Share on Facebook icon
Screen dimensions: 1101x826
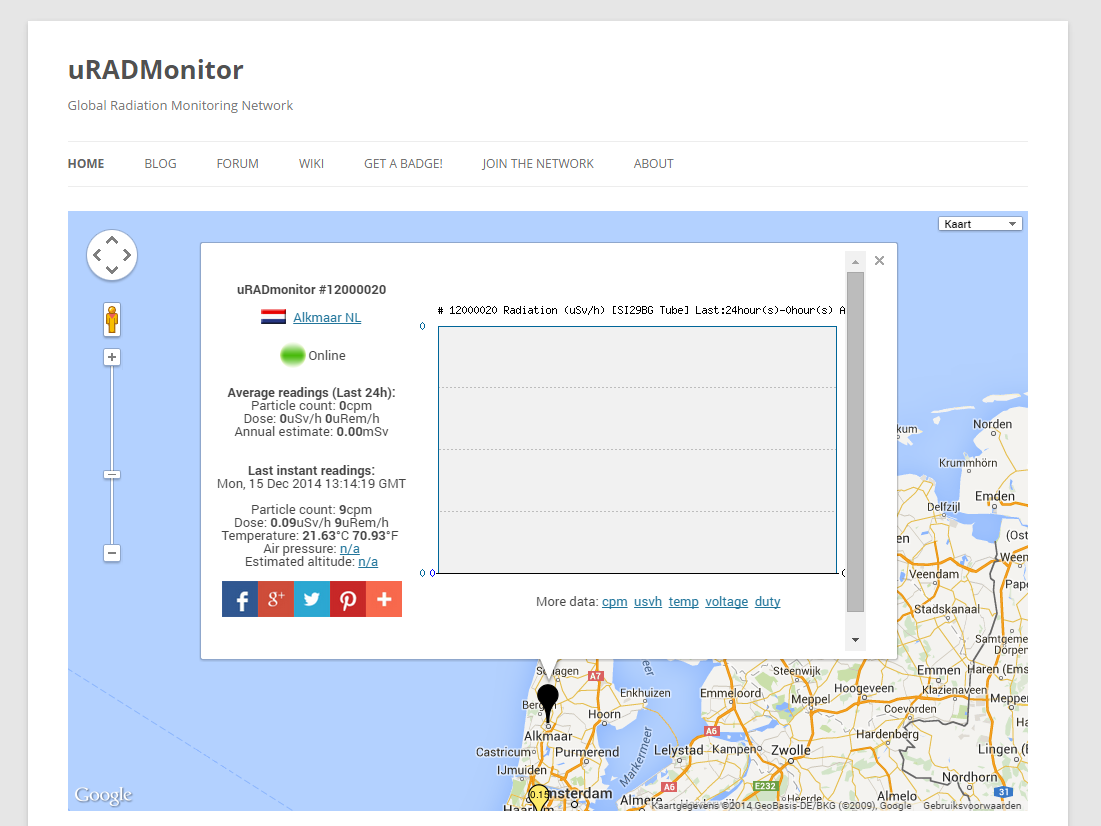(240, 599)
